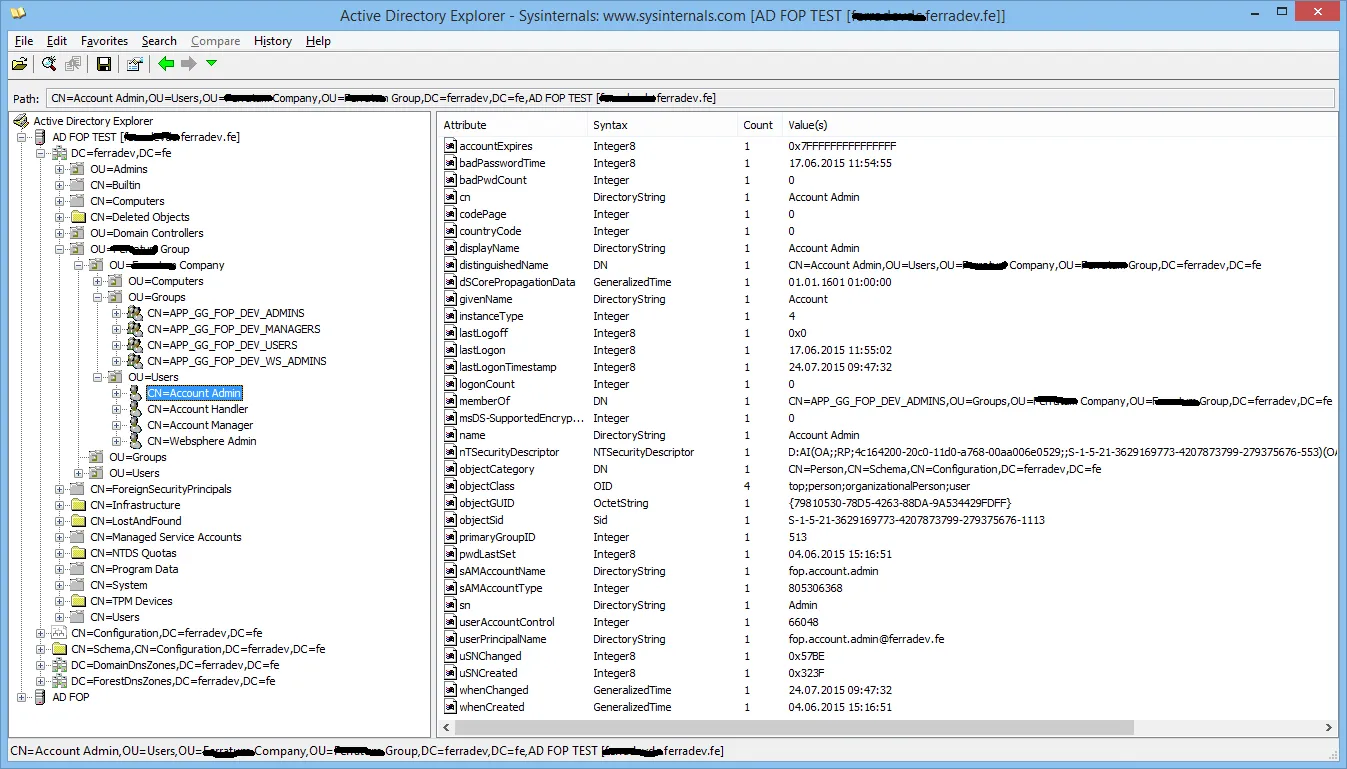Screen dimensions: 1347x769
Task: Select the CN=ForeignSecurityPrincipals tree row
Action: pyautogui.click(x=161, y=489)
